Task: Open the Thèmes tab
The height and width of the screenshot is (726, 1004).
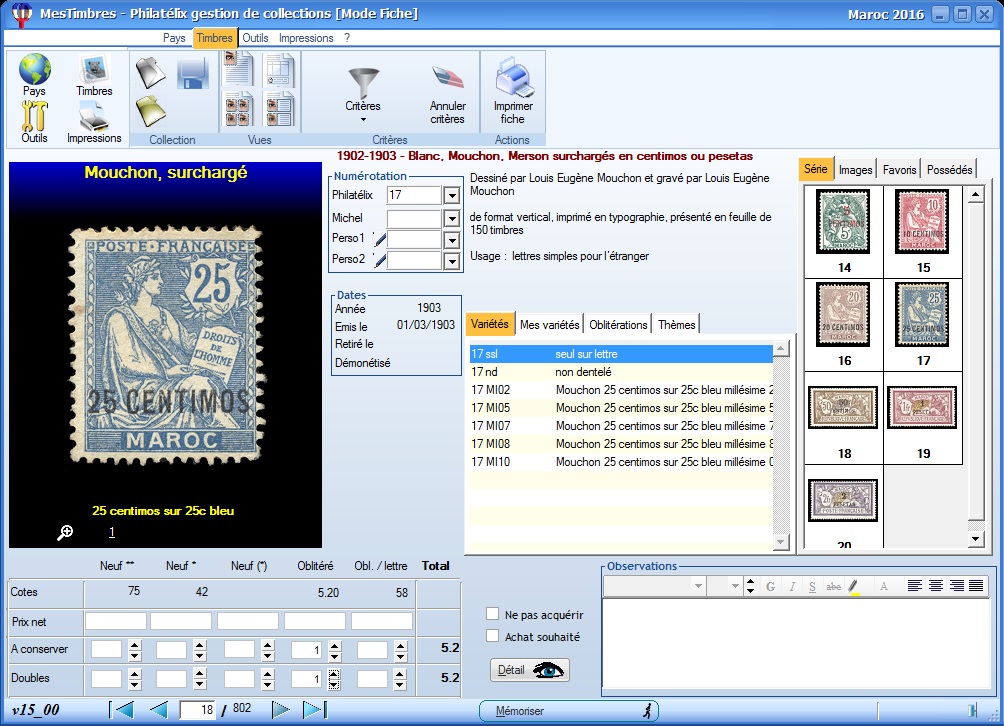Action: [x=676, y=325]
